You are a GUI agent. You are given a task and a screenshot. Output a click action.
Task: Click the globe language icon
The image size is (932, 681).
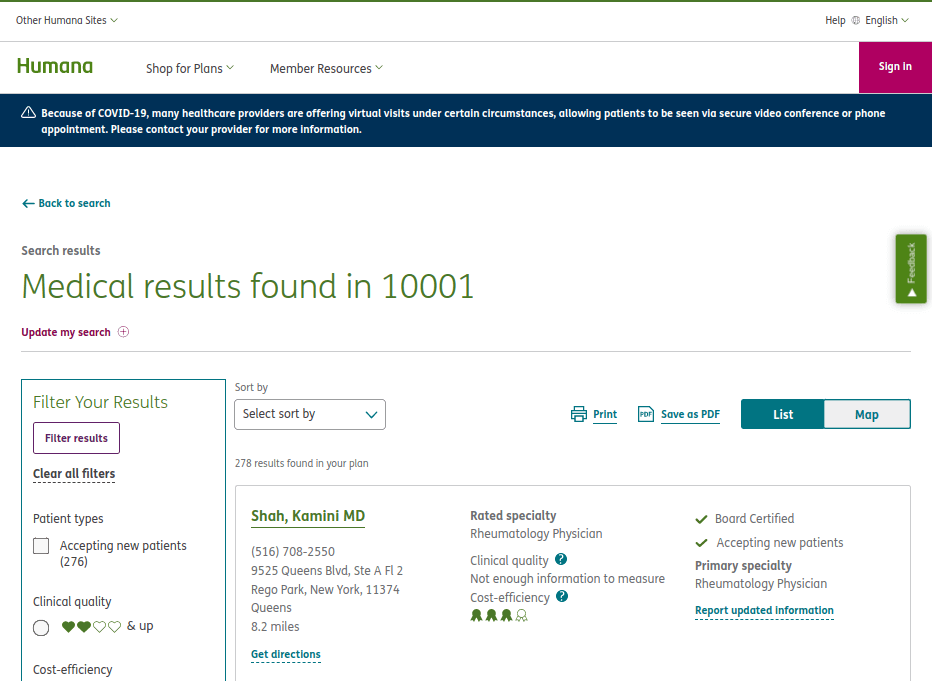(855, 20)
